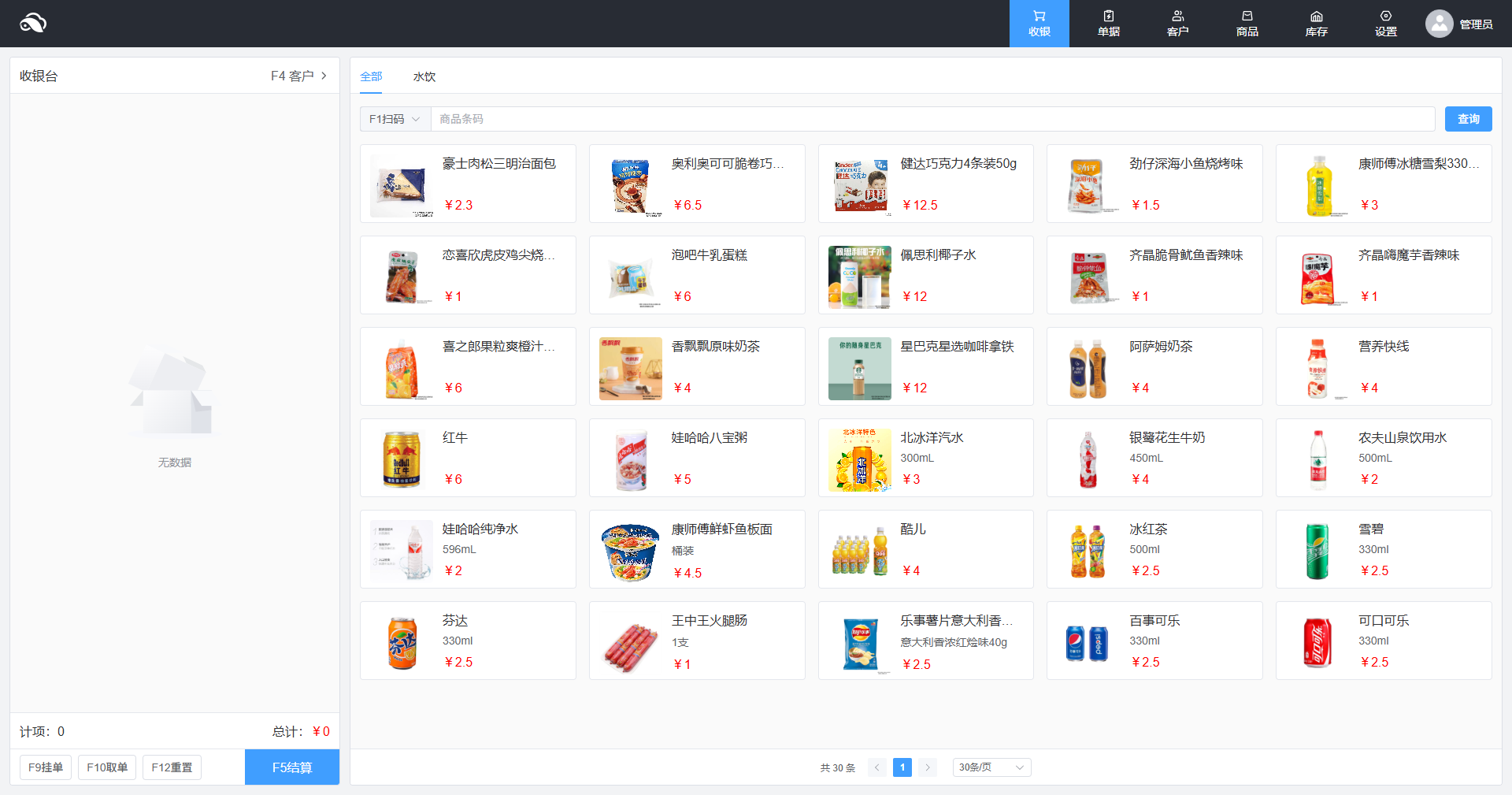Select 奥利奥可可脆卷 product image
This screenshot has height=795, width=1512.
(x=631, y=186)
